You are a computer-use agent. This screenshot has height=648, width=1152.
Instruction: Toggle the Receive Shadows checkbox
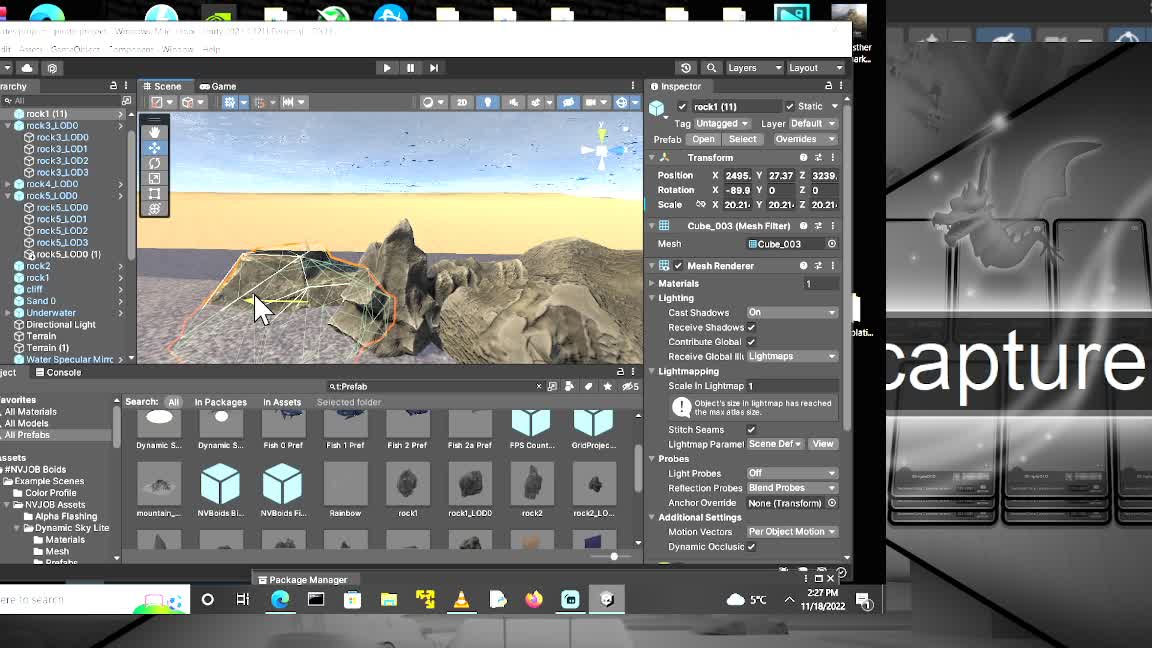pos(751,328)
